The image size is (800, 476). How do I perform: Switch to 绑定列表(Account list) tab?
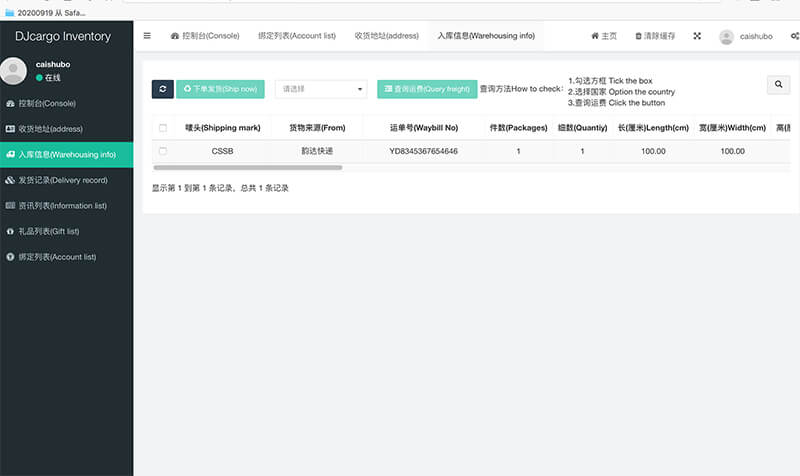coord(297,36)
